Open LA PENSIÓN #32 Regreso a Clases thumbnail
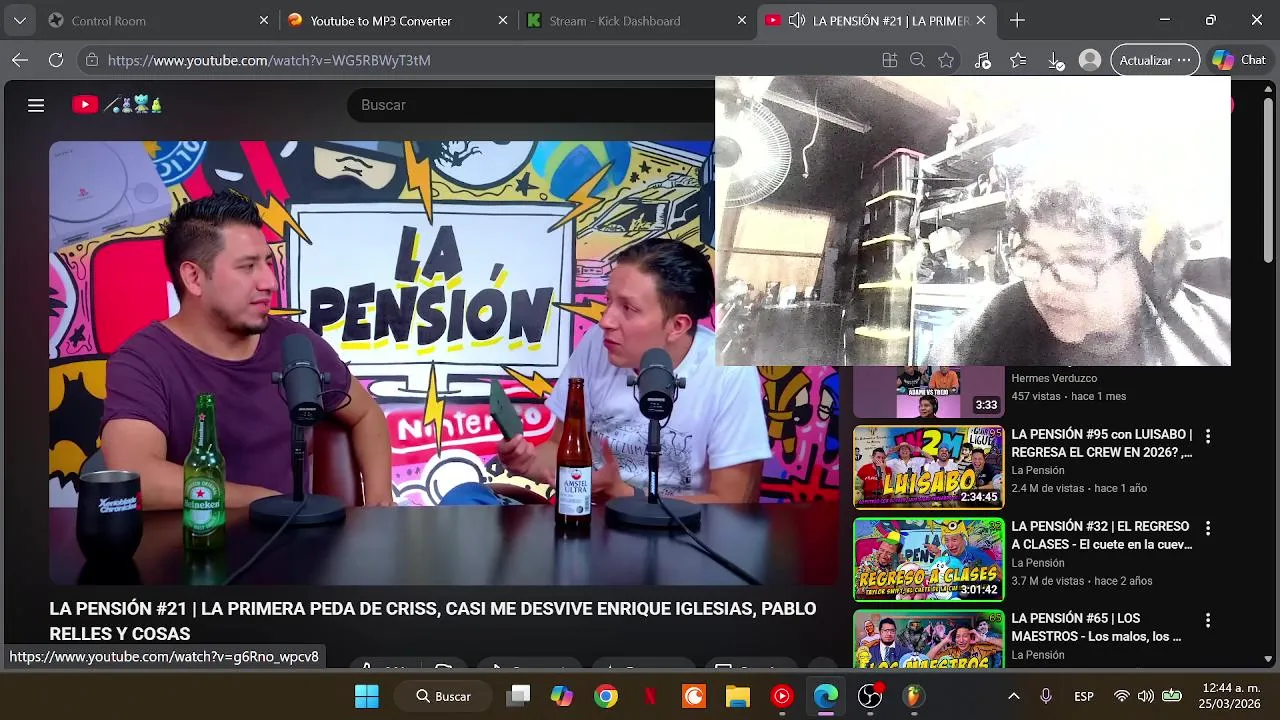 (928, 559)
